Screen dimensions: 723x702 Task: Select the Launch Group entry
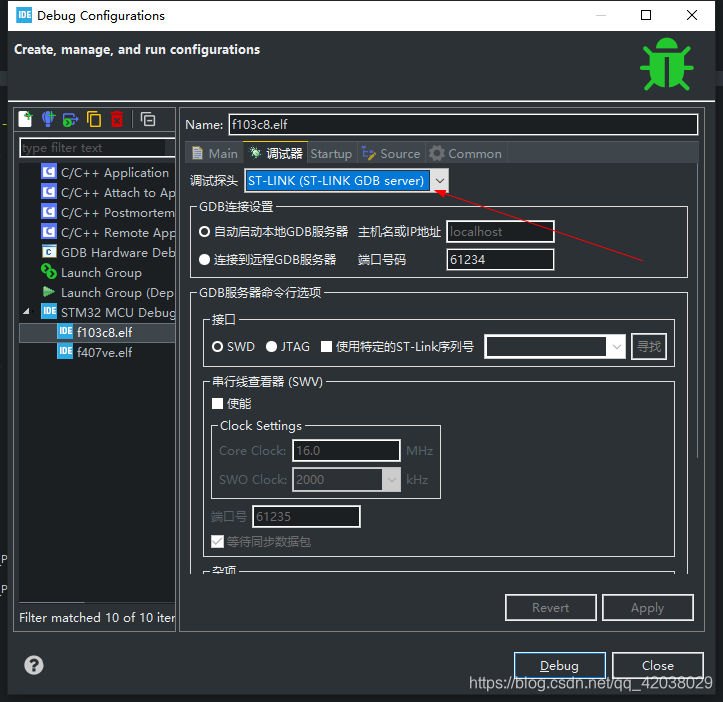click(91, 273)
